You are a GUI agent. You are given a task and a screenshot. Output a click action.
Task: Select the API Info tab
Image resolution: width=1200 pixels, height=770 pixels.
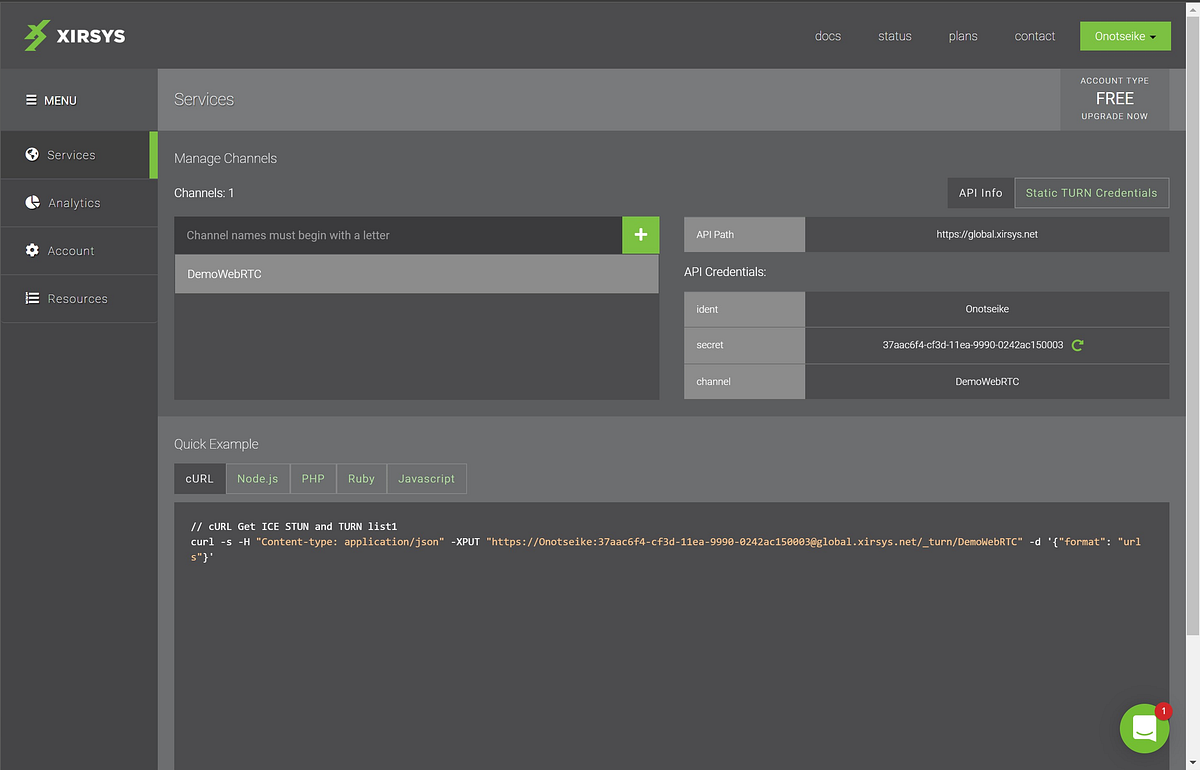980,192
